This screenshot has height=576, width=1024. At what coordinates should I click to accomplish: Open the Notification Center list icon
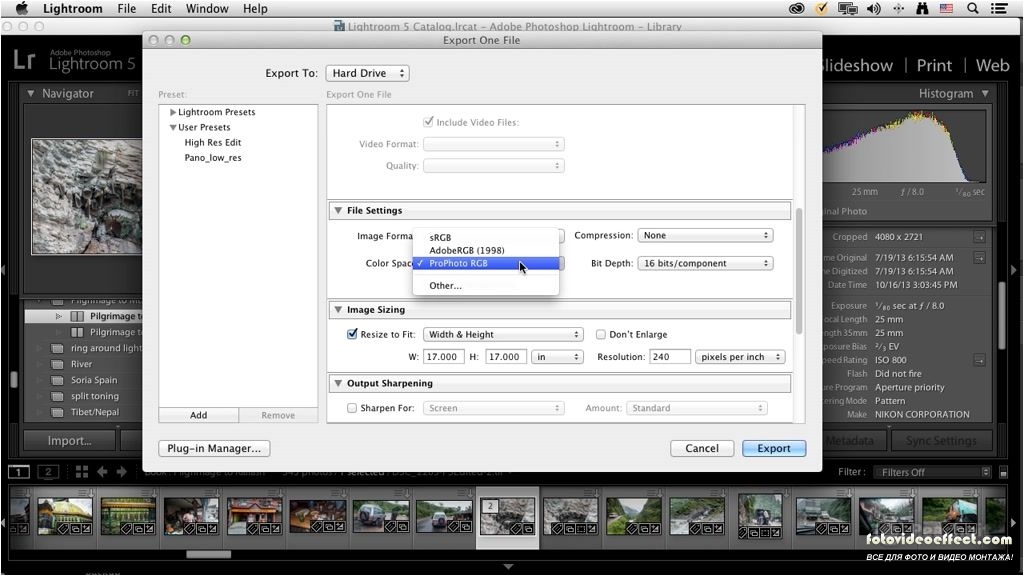click(999, 8)
